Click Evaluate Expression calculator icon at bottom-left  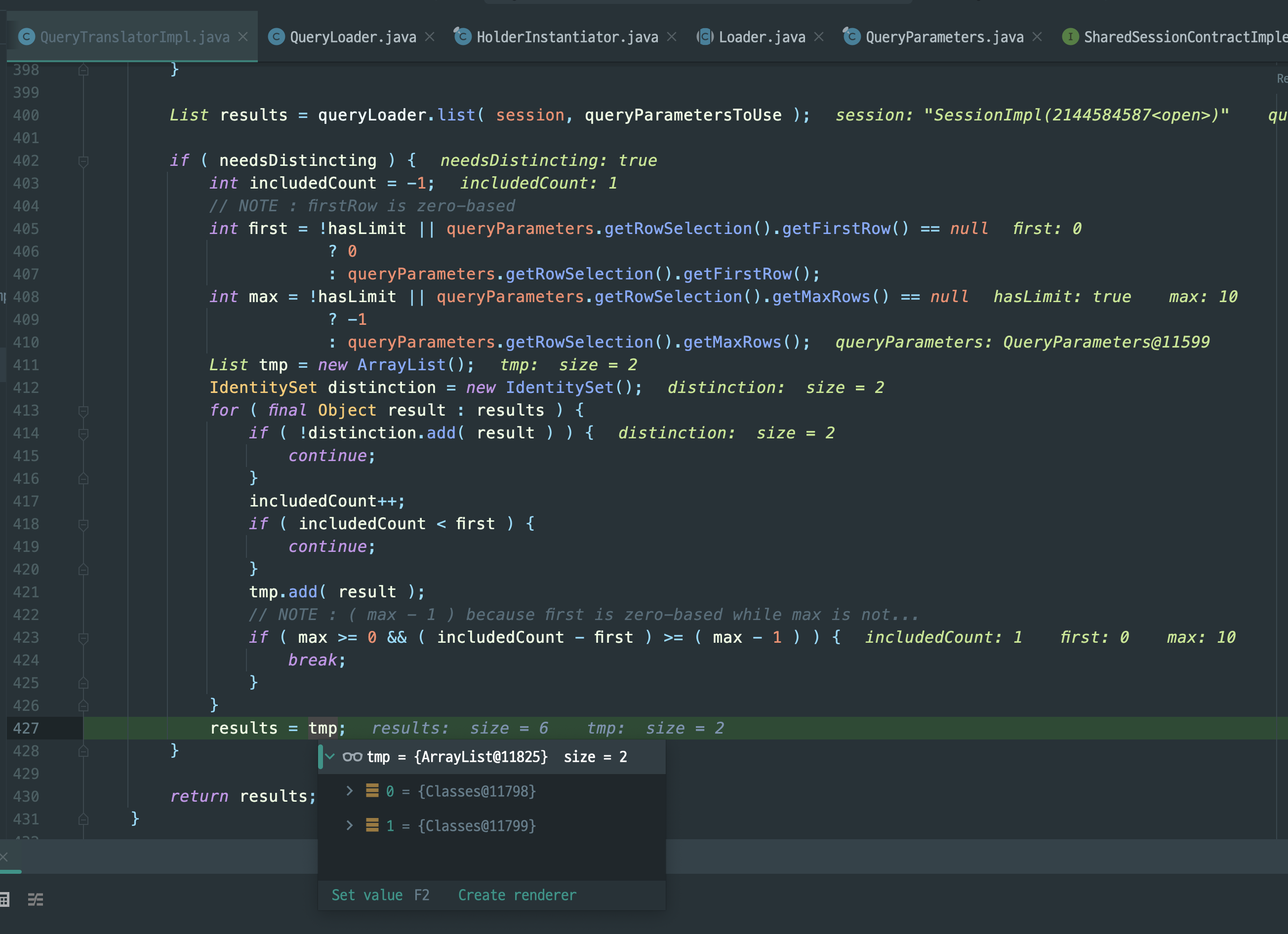click(x=4, y=899)
